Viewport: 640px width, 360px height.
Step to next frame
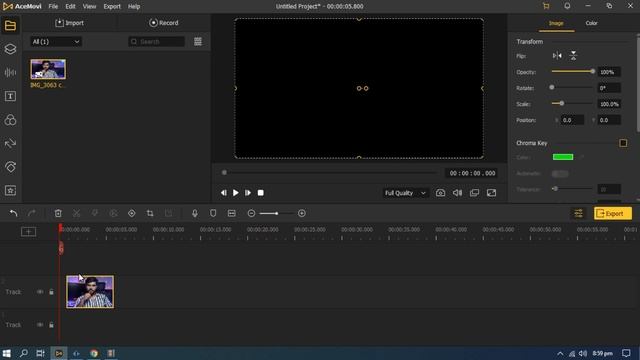(248, 193)
